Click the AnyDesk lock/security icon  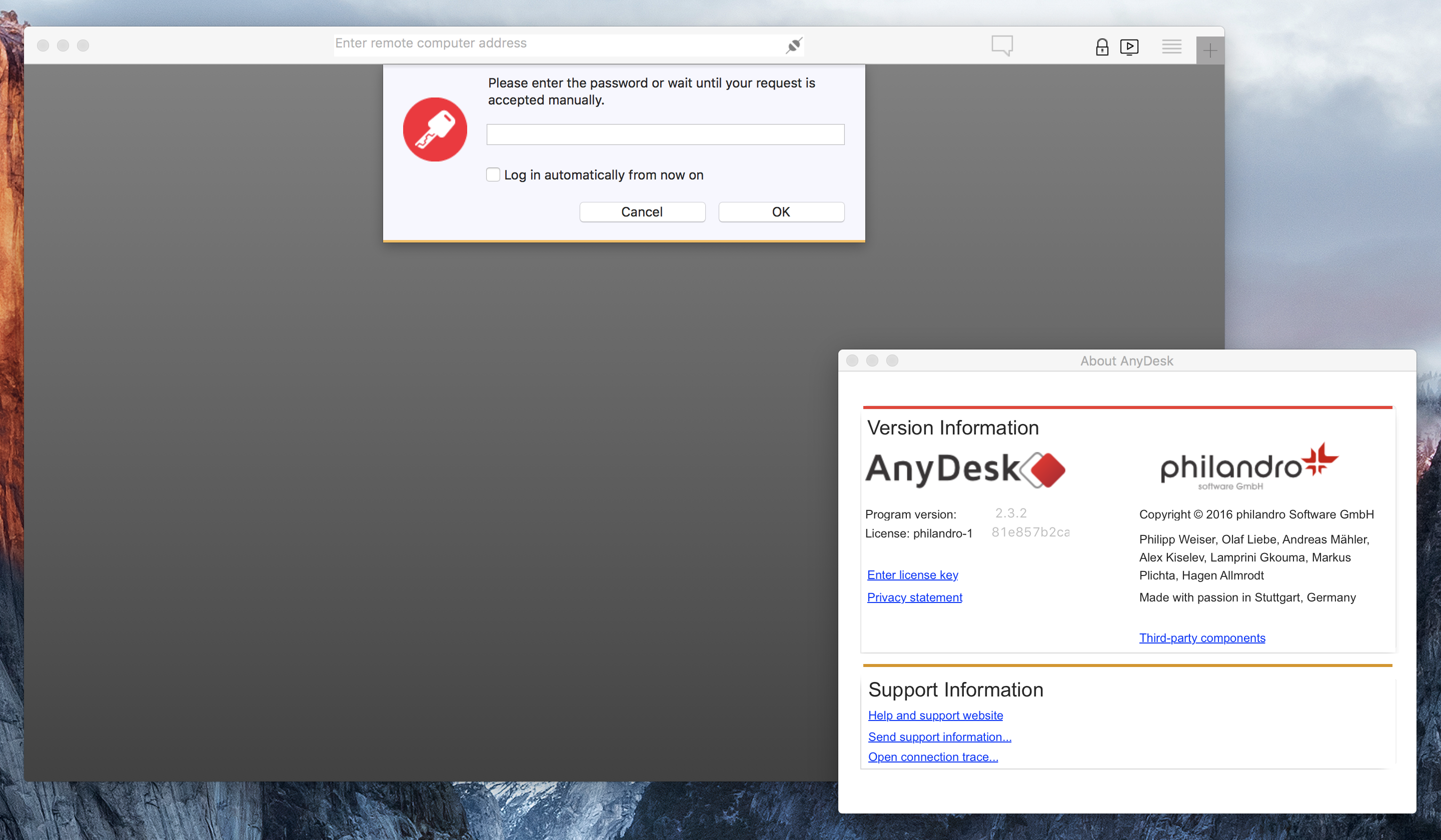tap(1101, 45)
